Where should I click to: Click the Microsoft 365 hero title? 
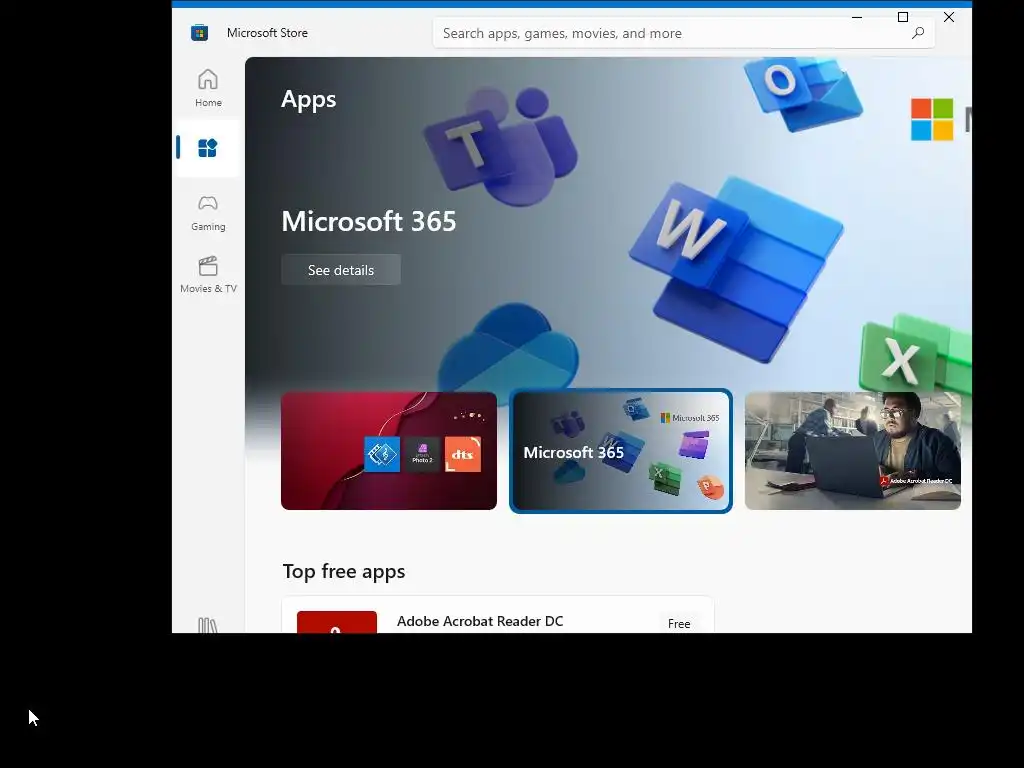(x=368, y=221)
